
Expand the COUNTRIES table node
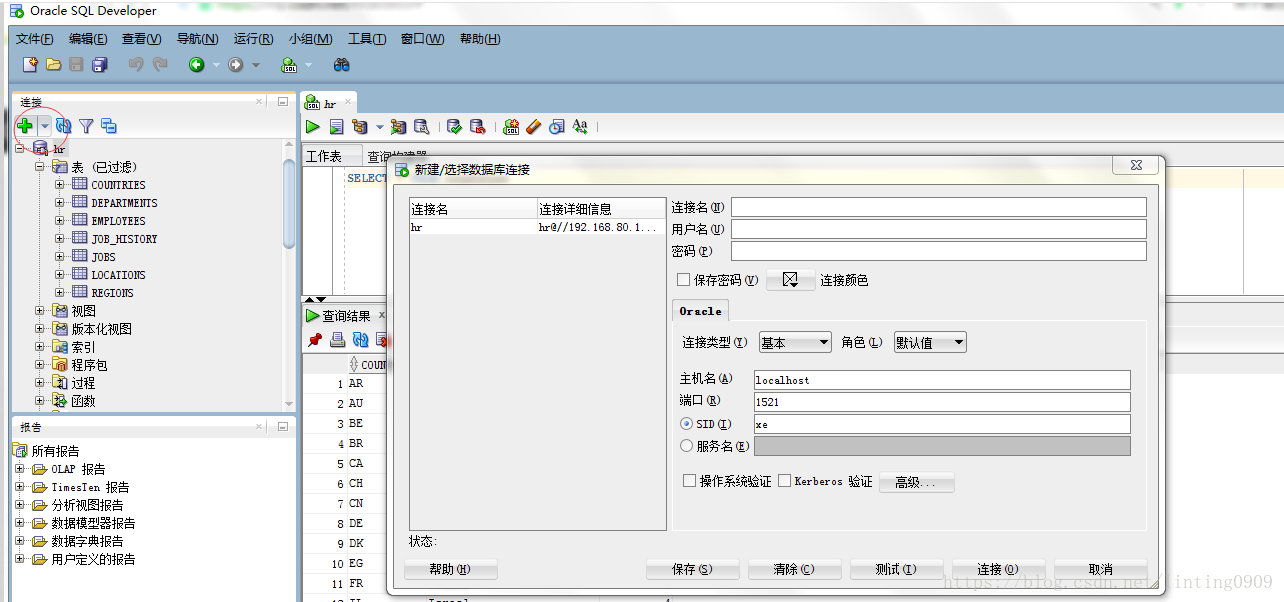click(60, 184)
